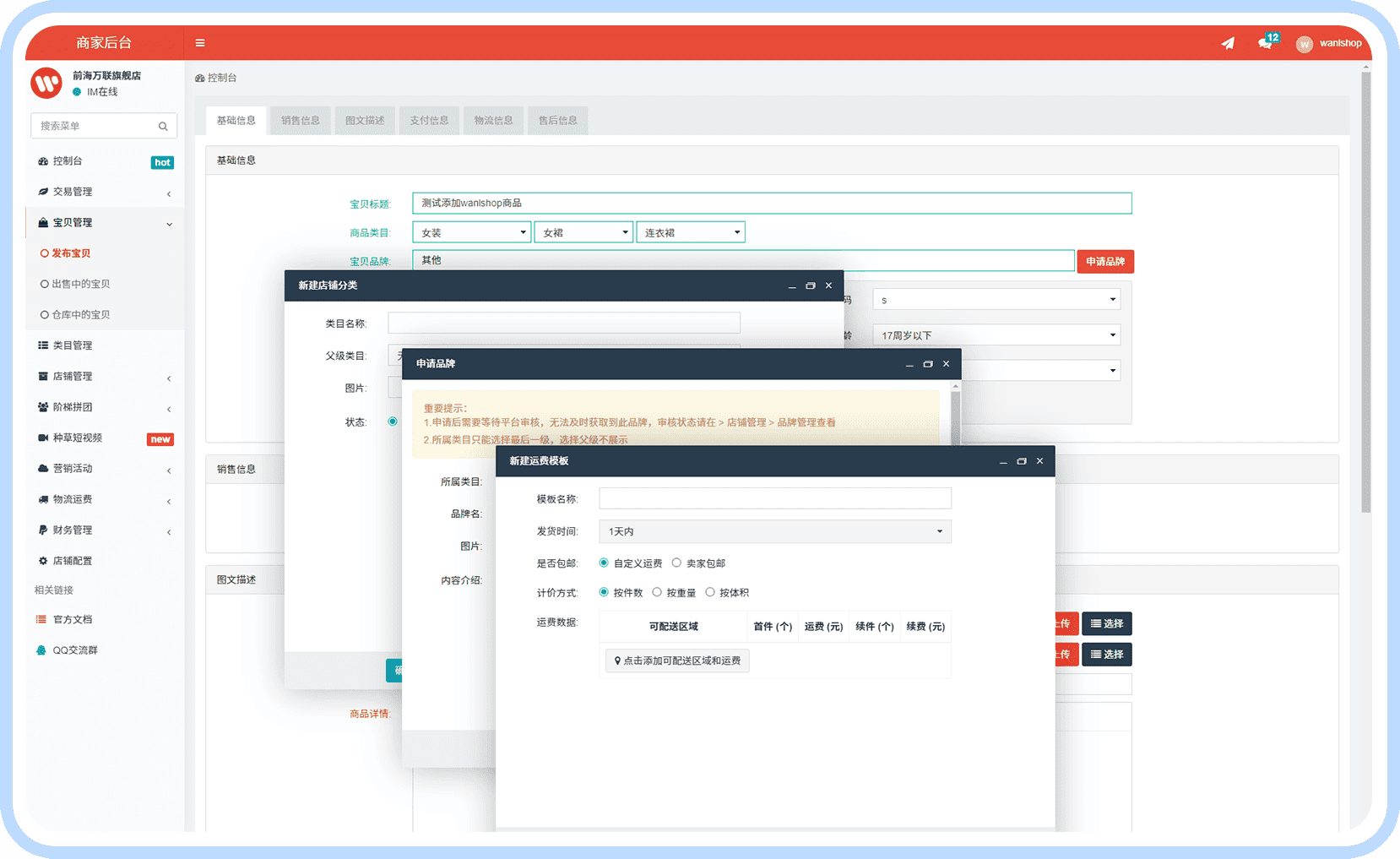Click the QQ交流群 penguin icon
This screenshot has width=1400, height=859.
(41, 650)
